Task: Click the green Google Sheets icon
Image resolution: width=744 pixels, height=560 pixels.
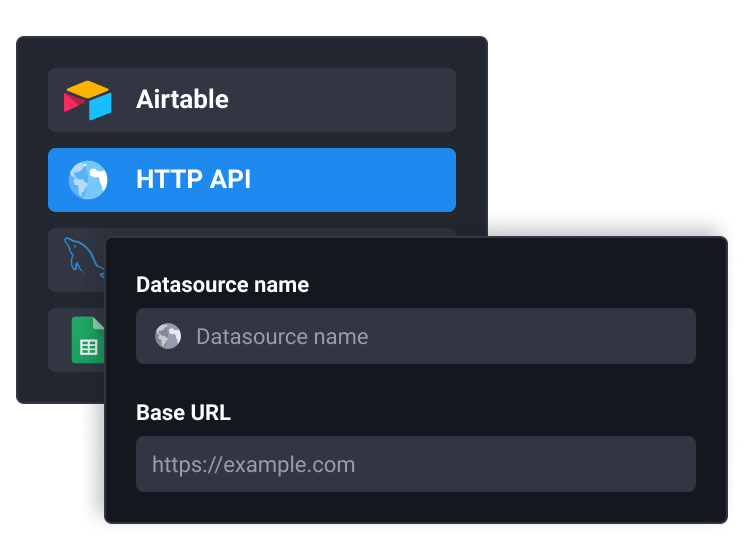Action: coord(88,340)
